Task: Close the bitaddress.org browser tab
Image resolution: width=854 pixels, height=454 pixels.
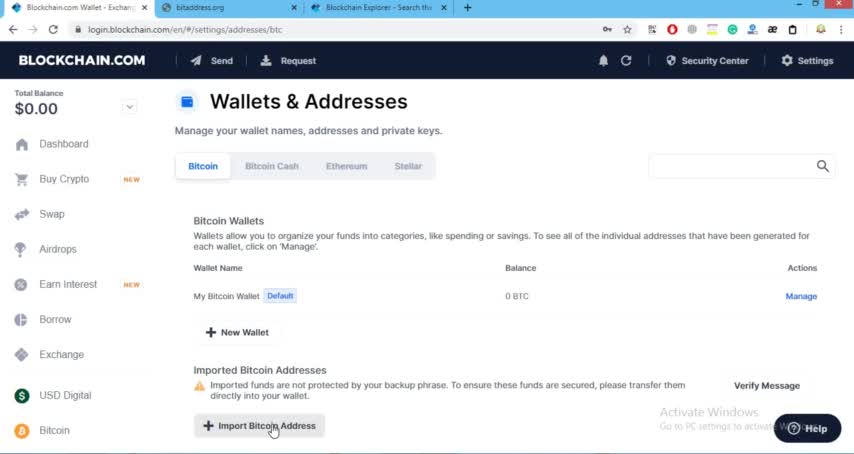Action: pos(294,8)
